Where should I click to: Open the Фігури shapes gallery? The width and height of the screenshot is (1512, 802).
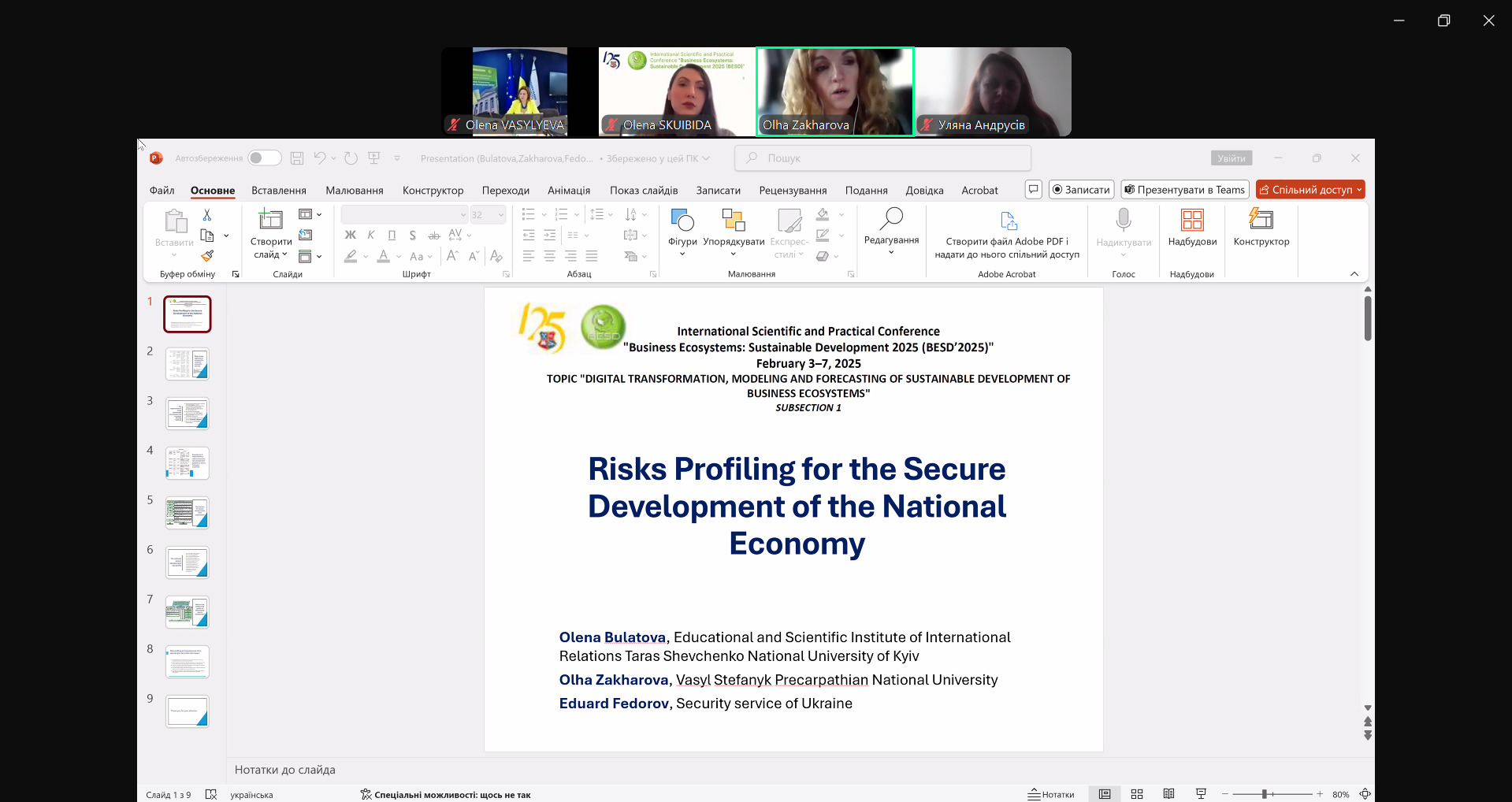[x=682, y=228]
